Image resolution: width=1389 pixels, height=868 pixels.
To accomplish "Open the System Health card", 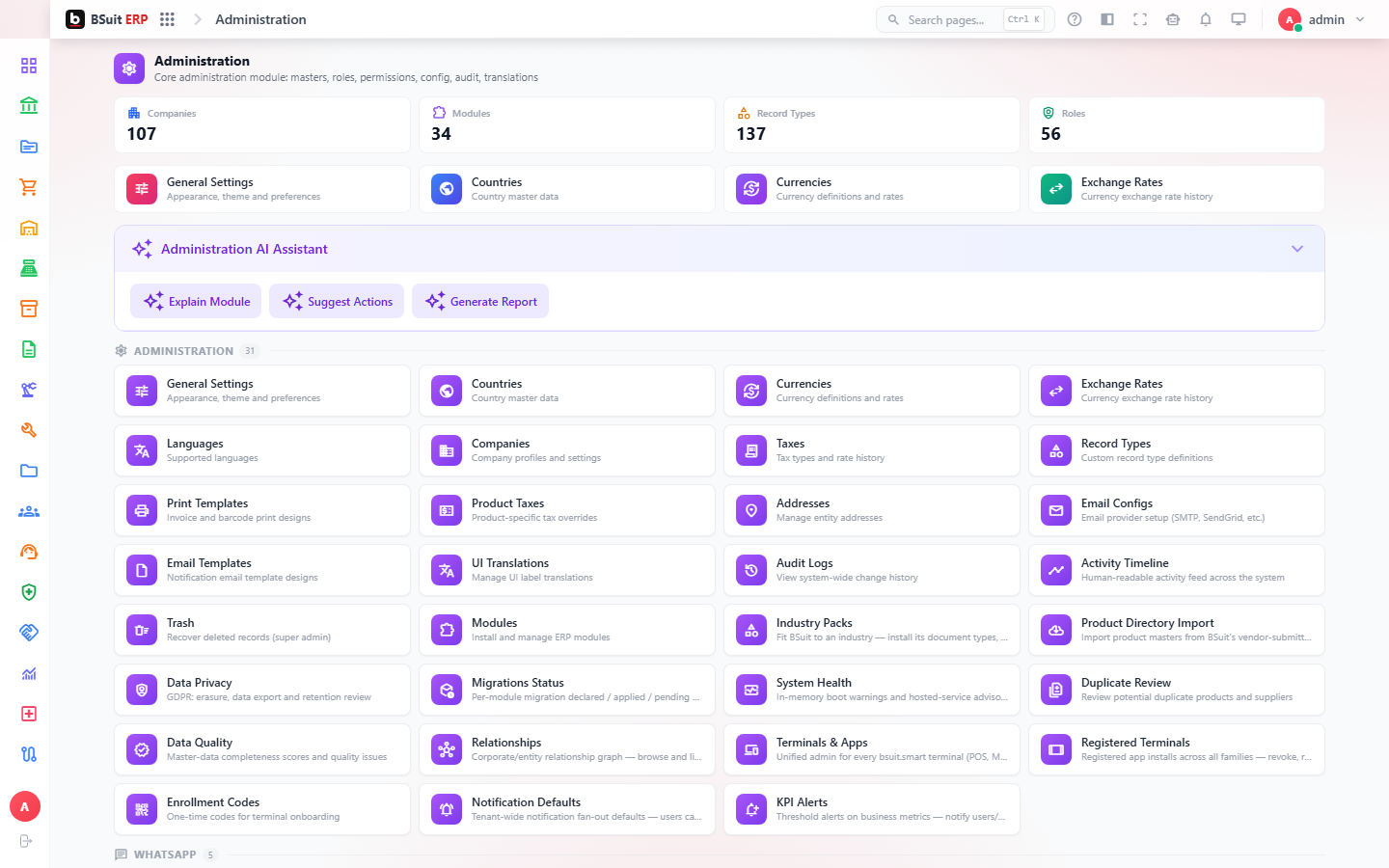I will (x=872, y=690).
